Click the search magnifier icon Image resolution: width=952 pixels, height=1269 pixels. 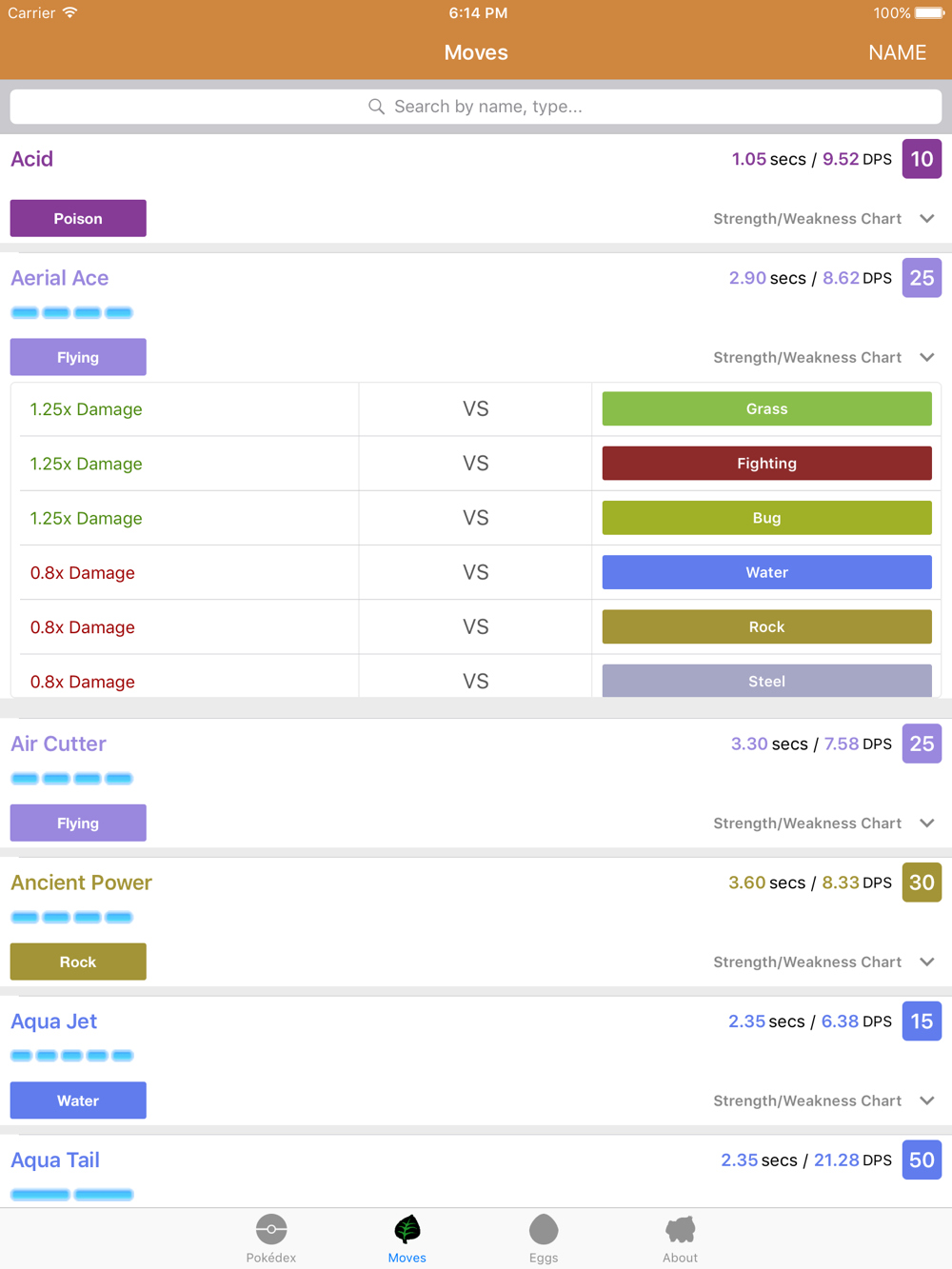click(377, 107)
